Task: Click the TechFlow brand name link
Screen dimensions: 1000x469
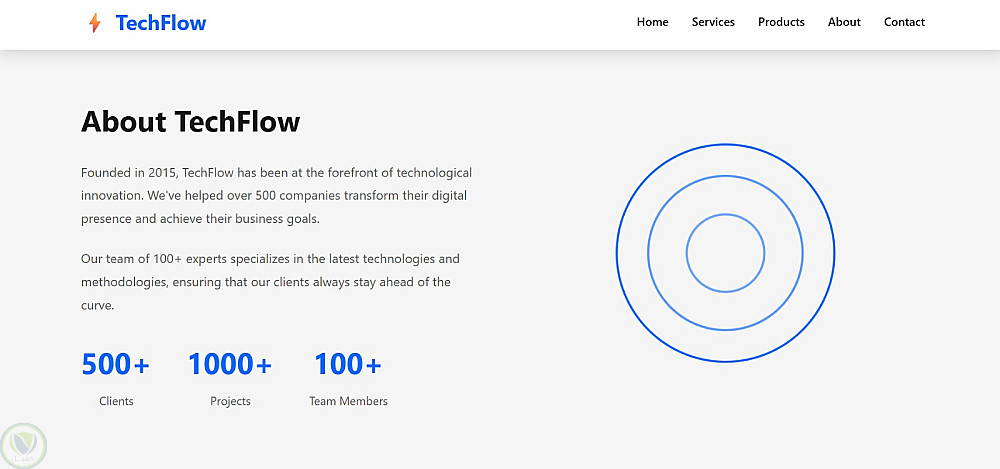Action: (161, 23)
